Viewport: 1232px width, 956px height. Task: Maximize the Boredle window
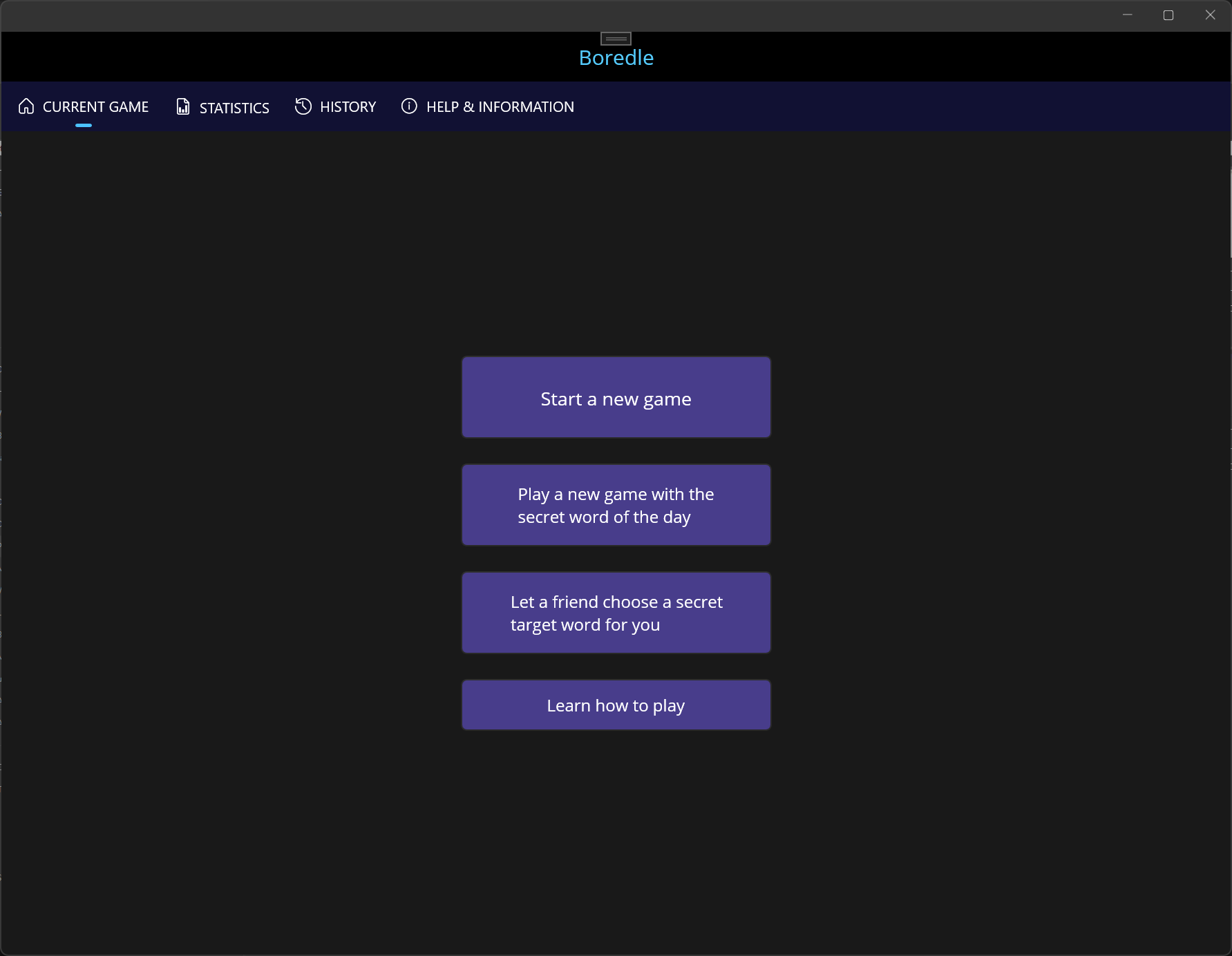pos(1168,15)
